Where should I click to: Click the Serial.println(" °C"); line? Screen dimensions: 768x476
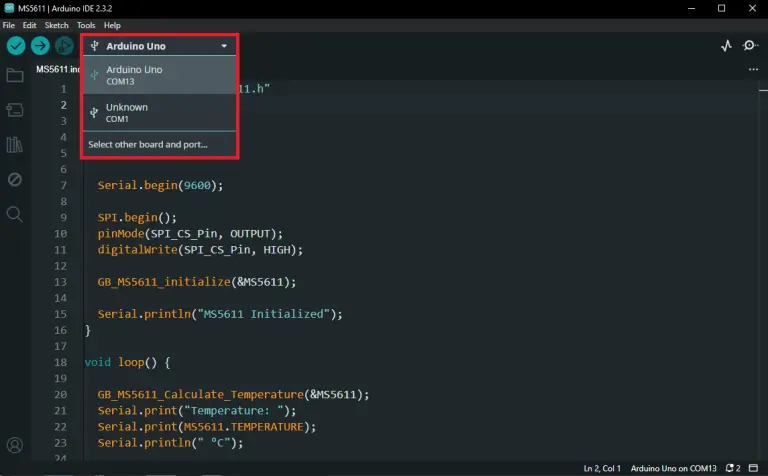pyautogui.click(x=170, y=443)
